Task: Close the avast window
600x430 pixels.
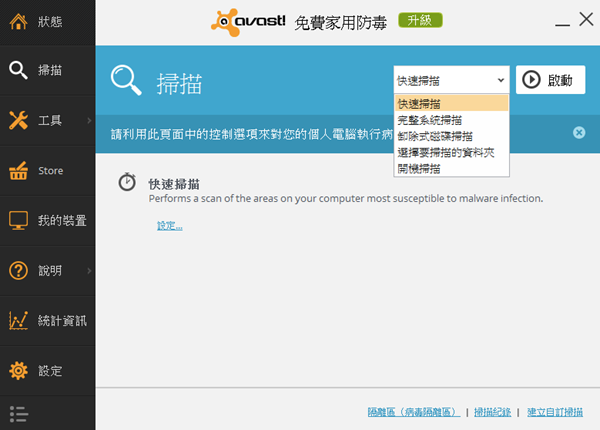Action: [x=586, y=19]
